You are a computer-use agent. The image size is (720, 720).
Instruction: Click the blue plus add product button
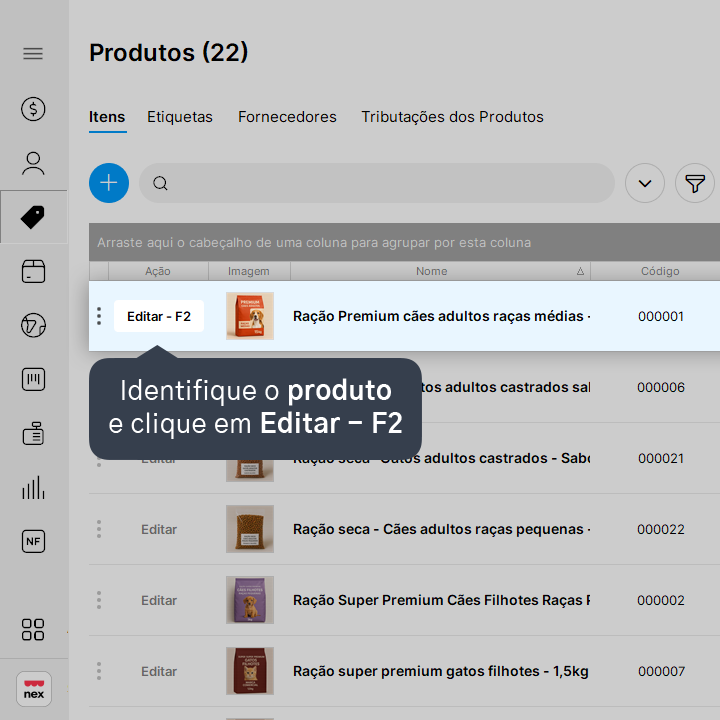(x=109, y=183)
